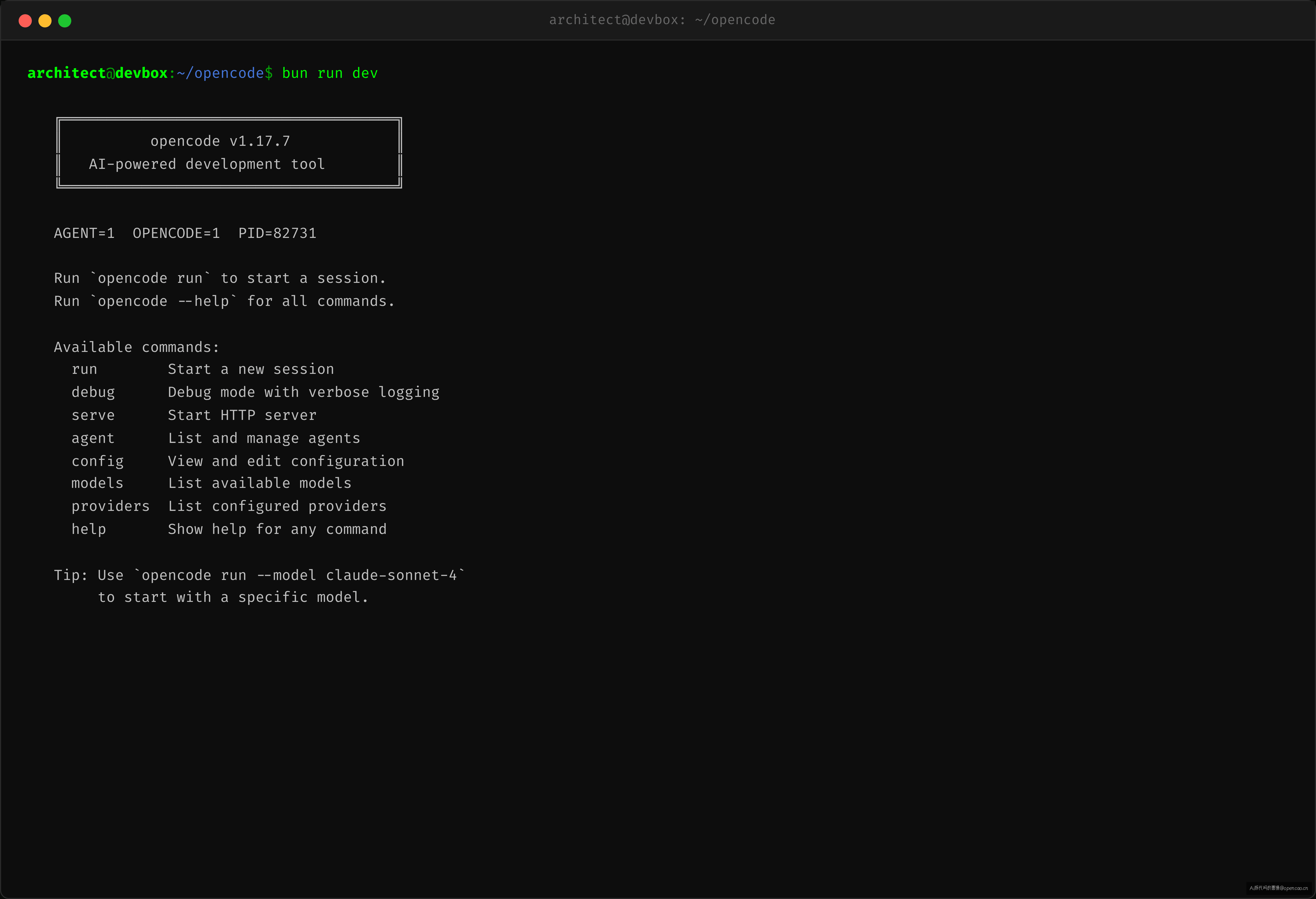Viewport: 1316px width, 899px height.
Task: Click the "debug" command name
Action: click(93, 392)
